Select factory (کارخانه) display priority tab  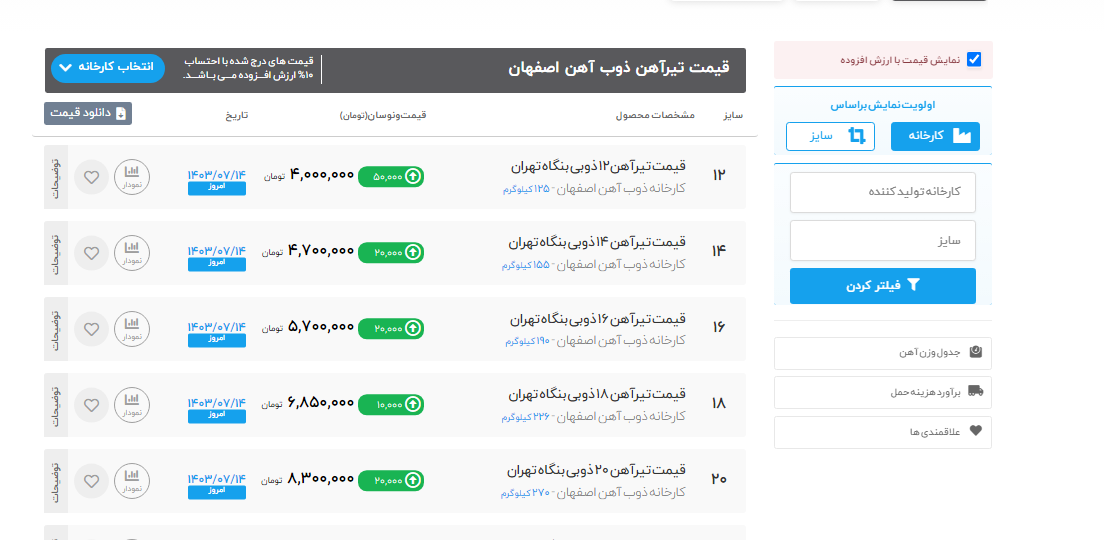pyautogui.click(x=935, y=136)
